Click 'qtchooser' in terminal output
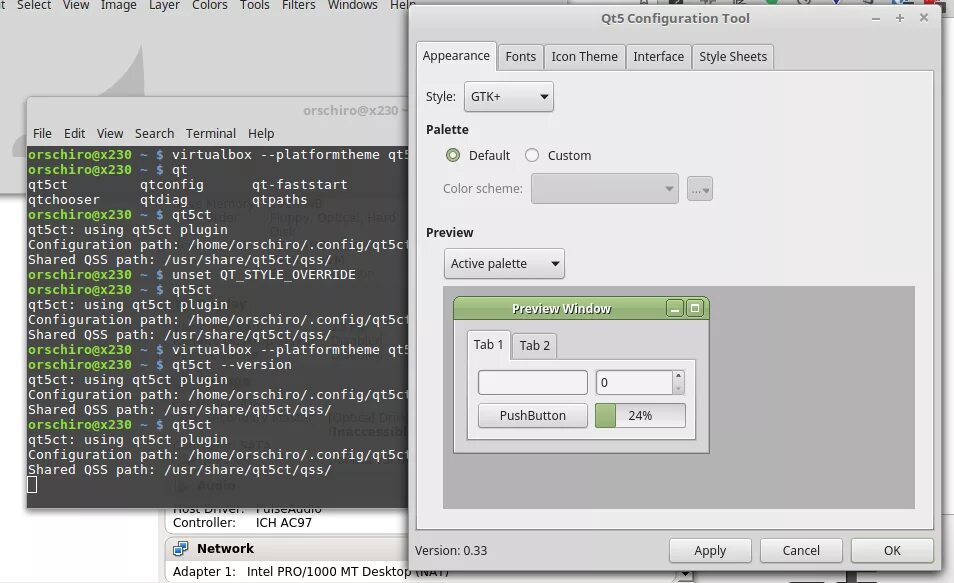The width and height of the screenshot is (954, 583). coord(63,200)
